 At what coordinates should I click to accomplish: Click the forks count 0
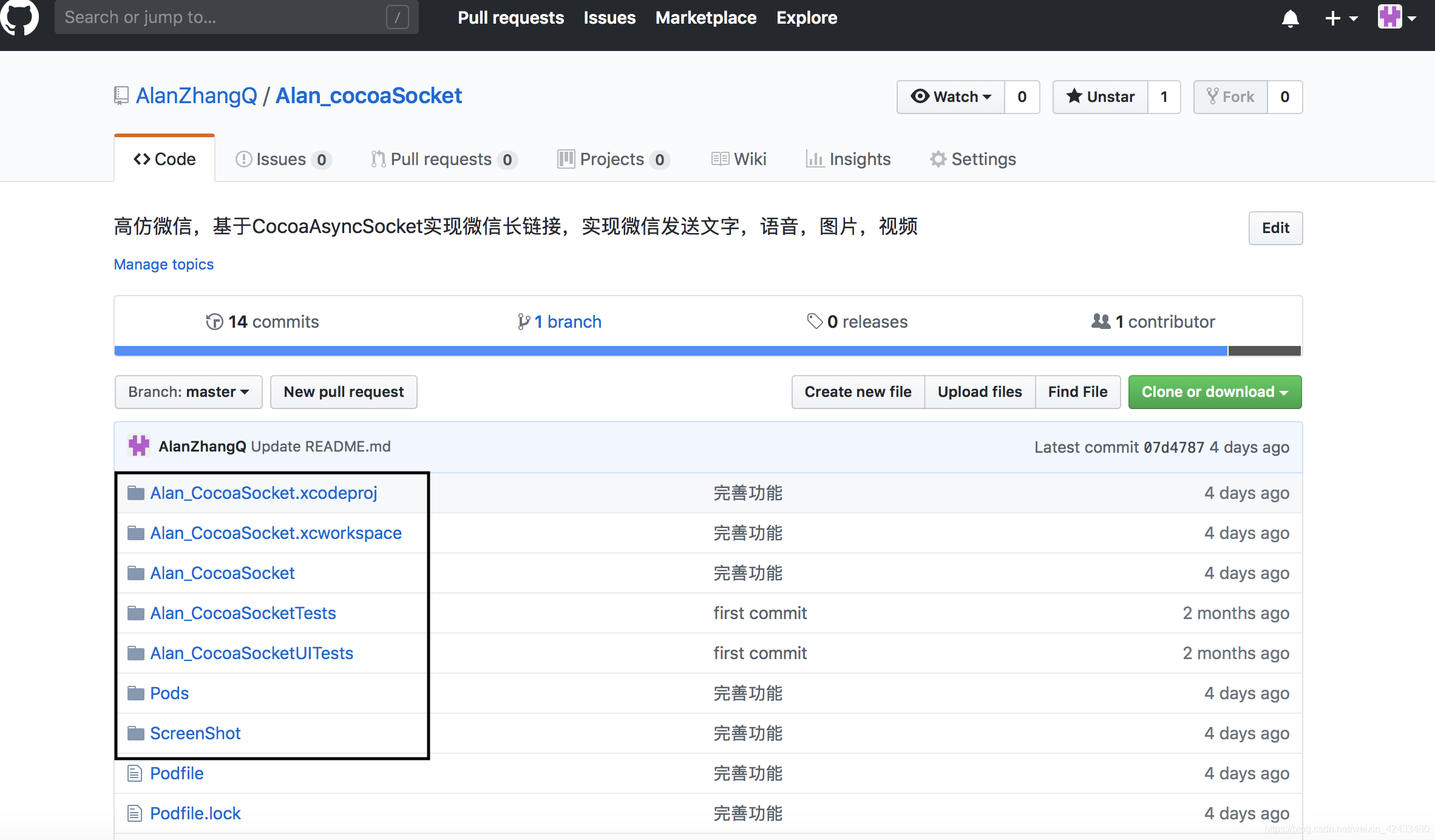[1284, 97]
